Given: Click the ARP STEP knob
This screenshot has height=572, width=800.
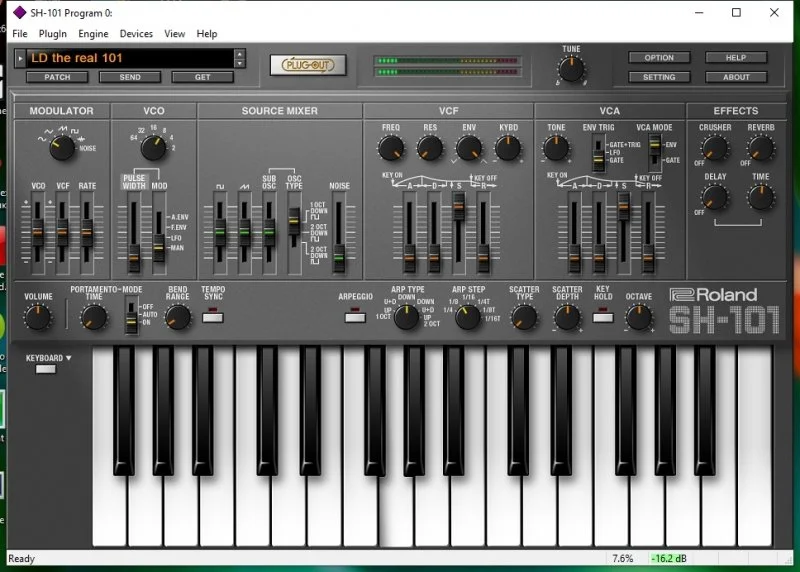Looking at the screenshot, I should 467,317.
